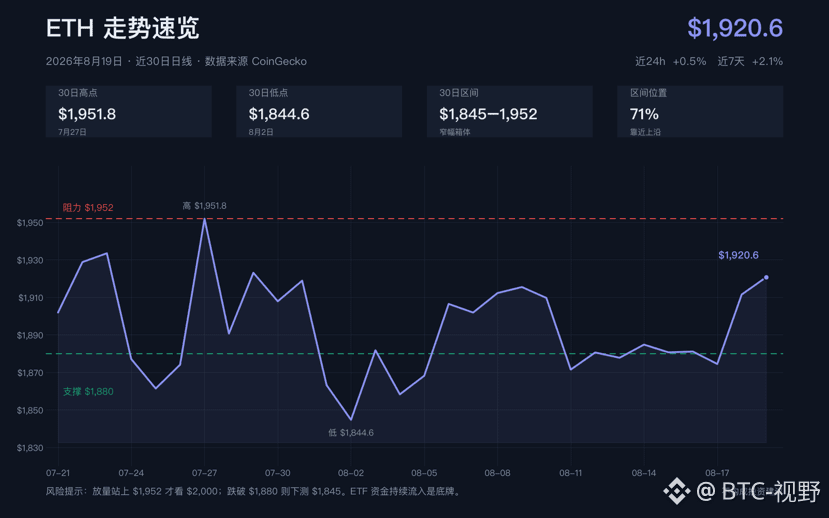The height and width of the screenshot is (518, 829).
Task: Click the 08-11 x-axis date
Action: (x=571, y=473)
